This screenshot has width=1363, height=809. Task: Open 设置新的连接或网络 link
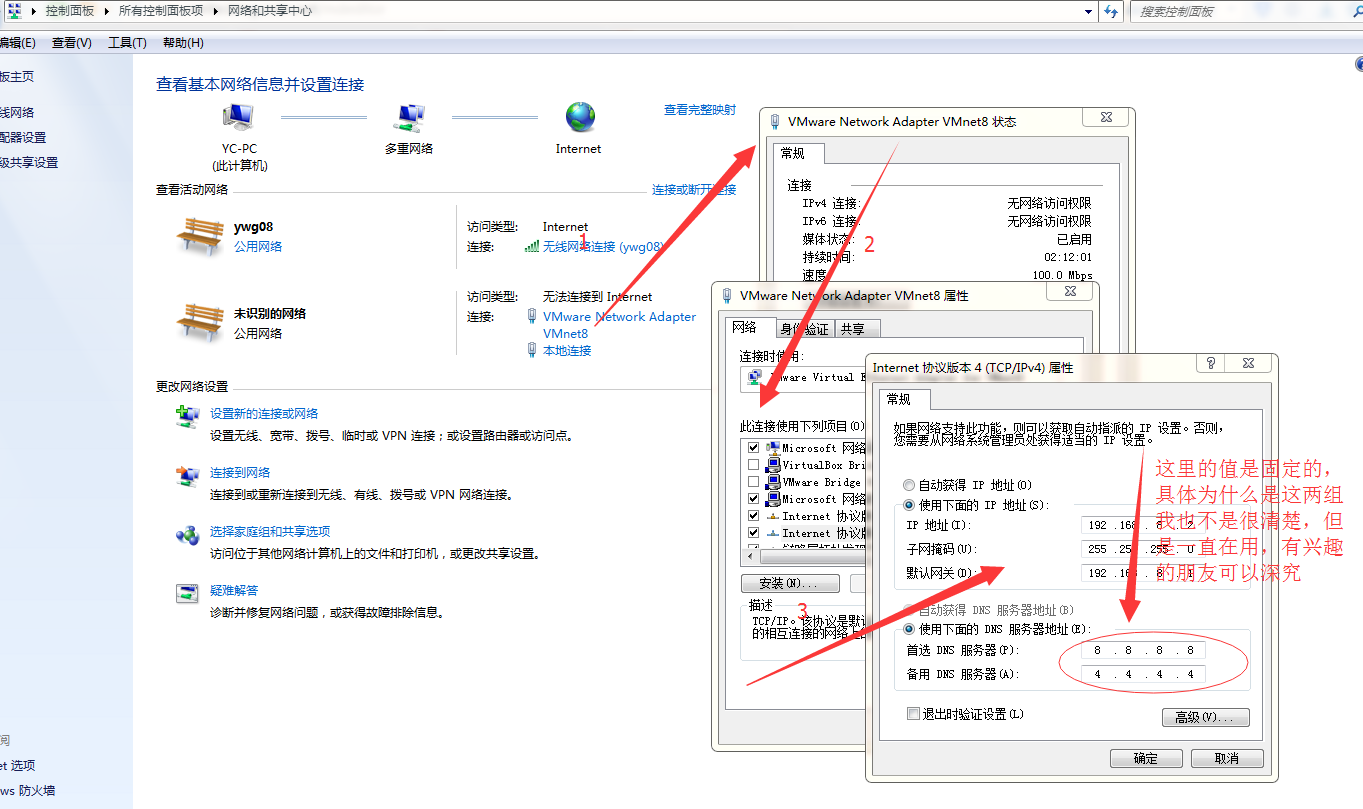click(264, 413)
